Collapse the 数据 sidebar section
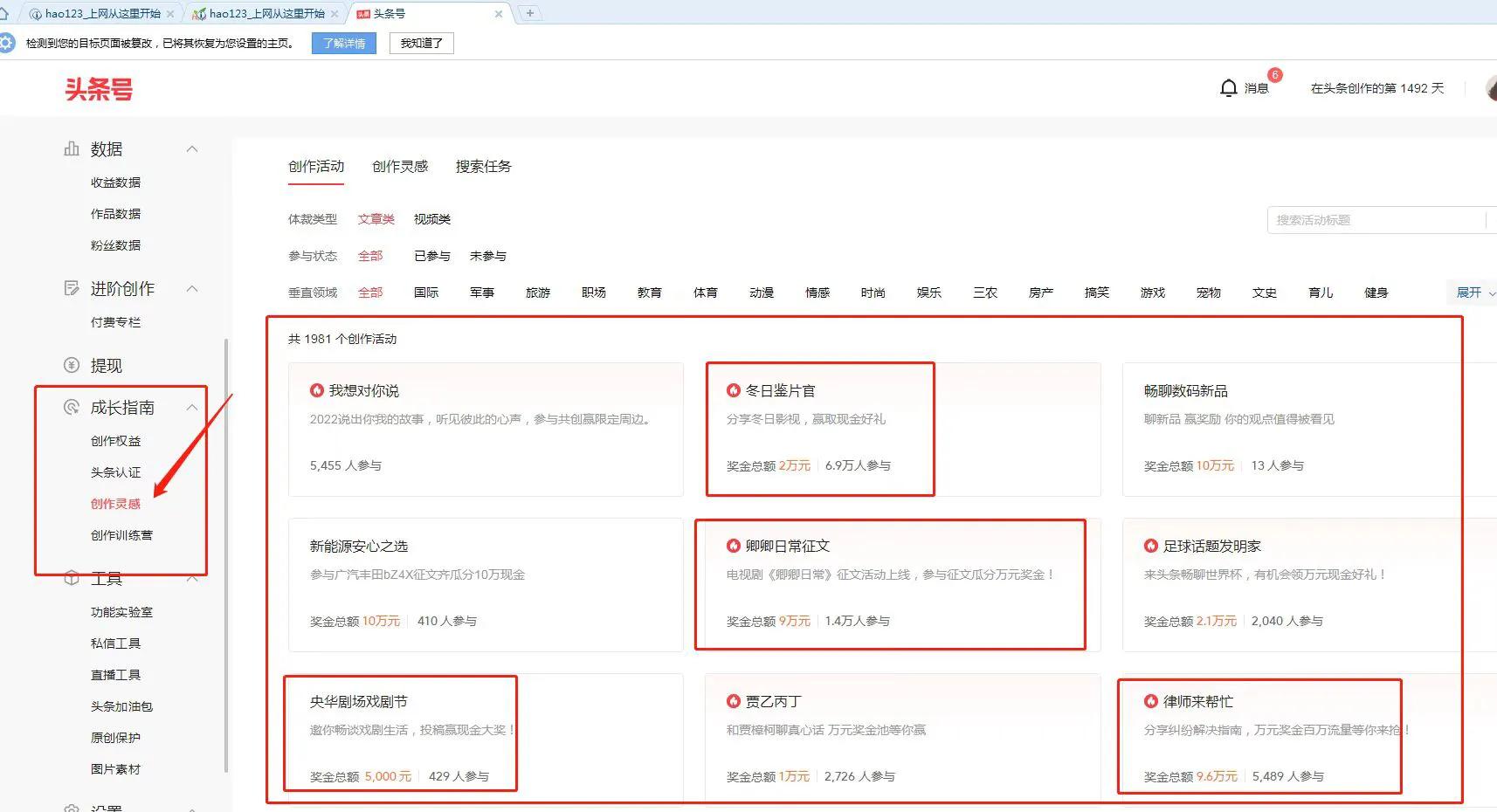Viewport: 1497px width, 812px height. tap(191, 148)
